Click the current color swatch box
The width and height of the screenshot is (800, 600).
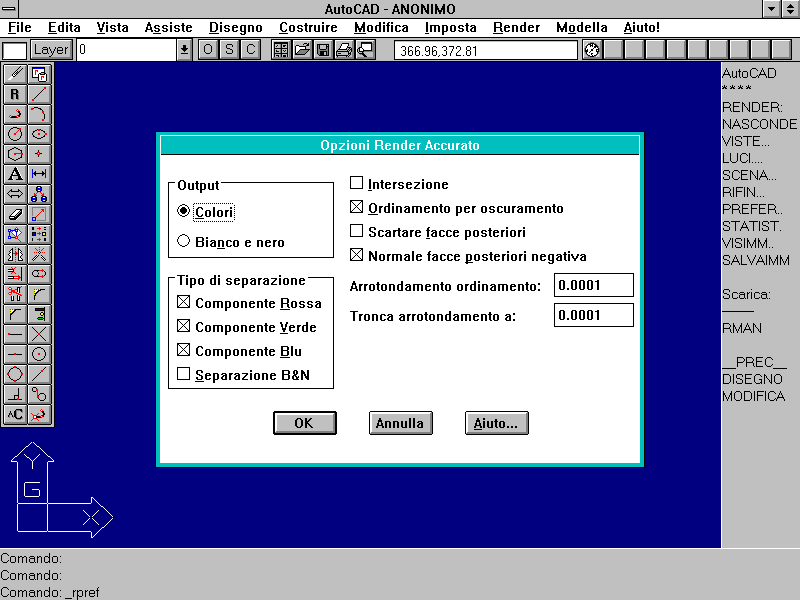(x=14, y=51)
